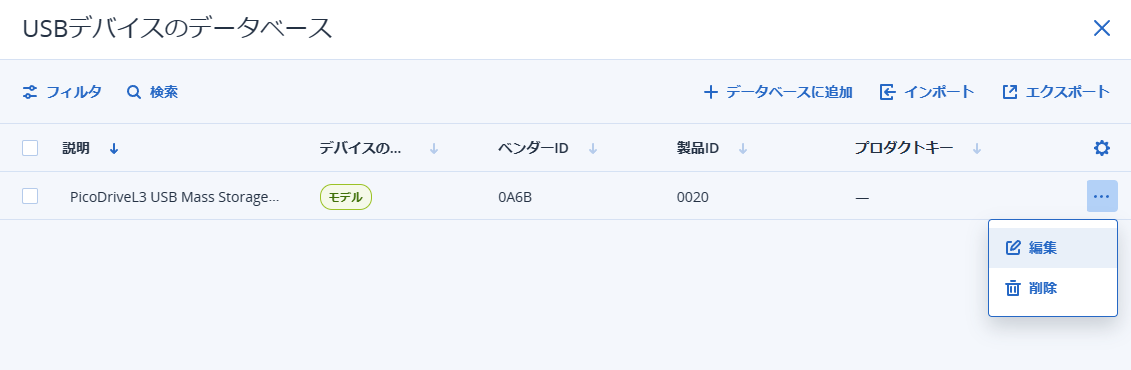Click the 検索 magnifier icon

tap(133, 92)
